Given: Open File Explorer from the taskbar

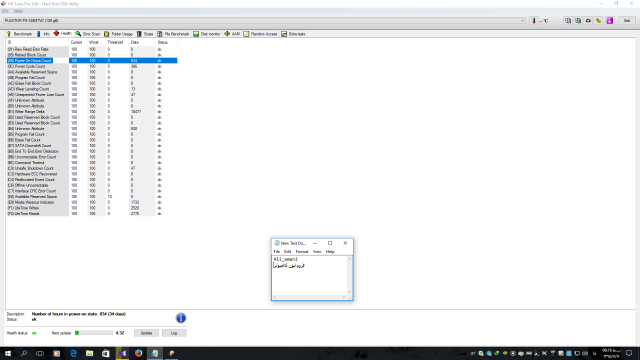Looking at the screenshot, I should [x=89, y=353].
